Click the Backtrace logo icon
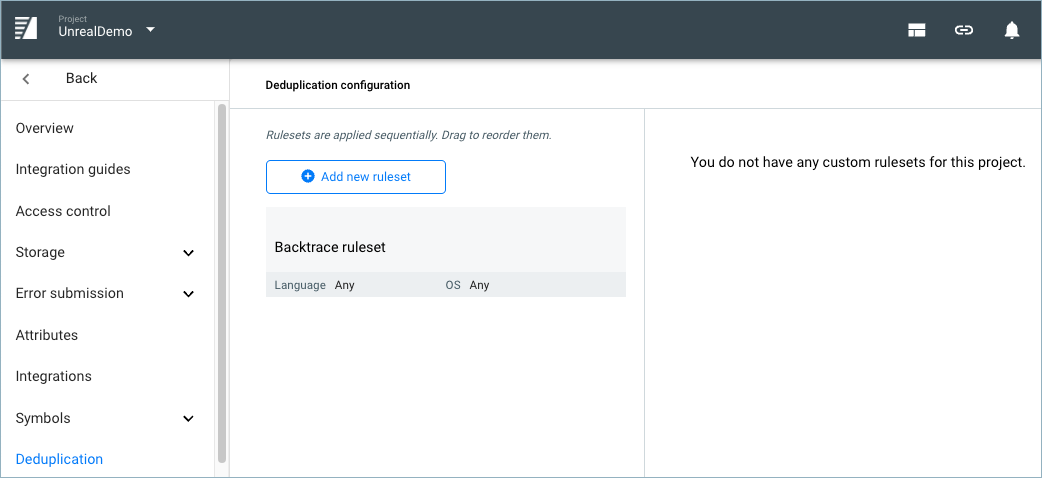This screenshot has height=478, width=1042. pyautogui.click(x=26, y=29)
